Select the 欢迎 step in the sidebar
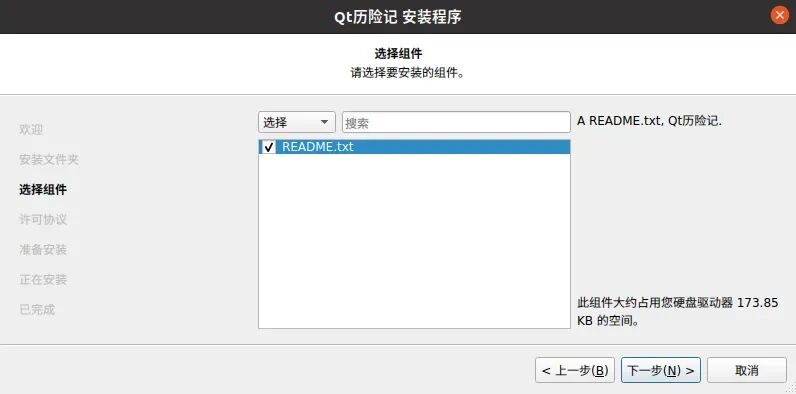 pyautogui.click(x=31, y=129)
